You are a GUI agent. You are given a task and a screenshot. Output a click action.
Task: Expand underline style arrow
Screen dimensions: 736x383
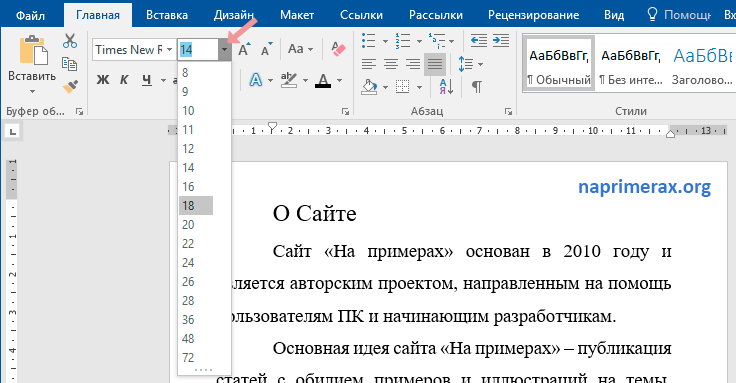tap(163, 80)
